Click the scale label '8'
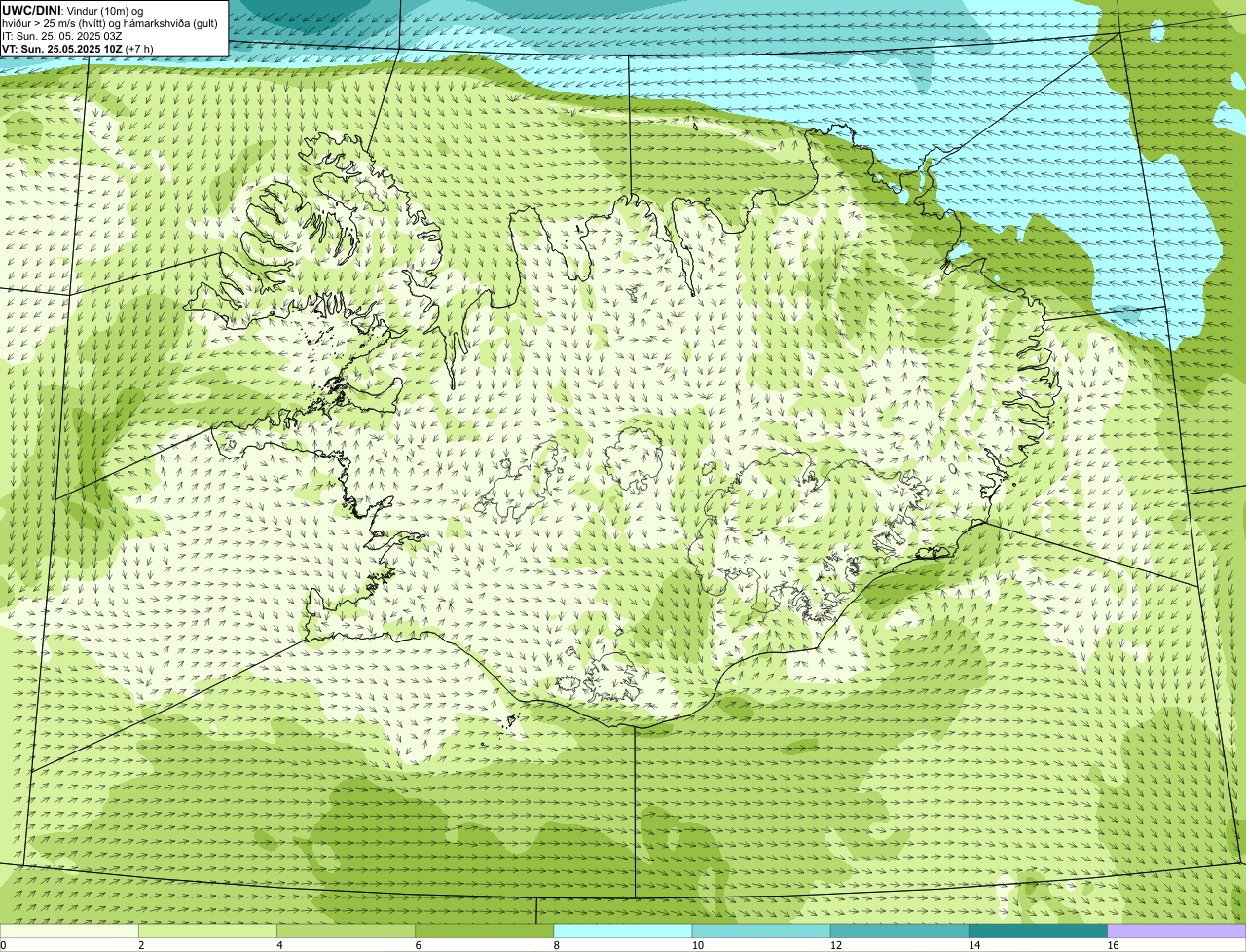Image resolution: width=1246 pixels, height=952 pixels. tap(557, 945)
